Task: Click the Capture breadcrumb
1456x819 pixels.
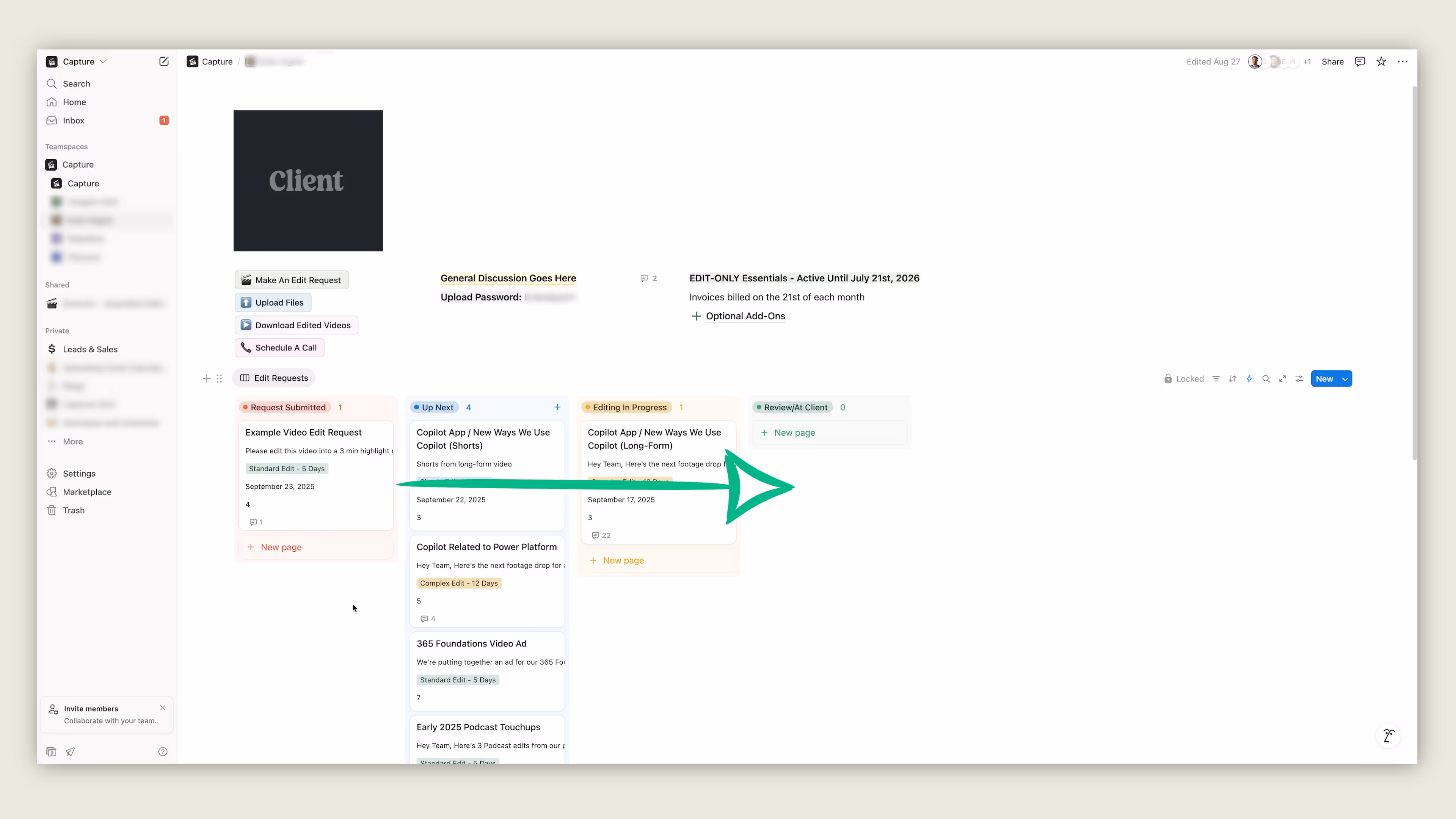Action: [x=210, y=61]
